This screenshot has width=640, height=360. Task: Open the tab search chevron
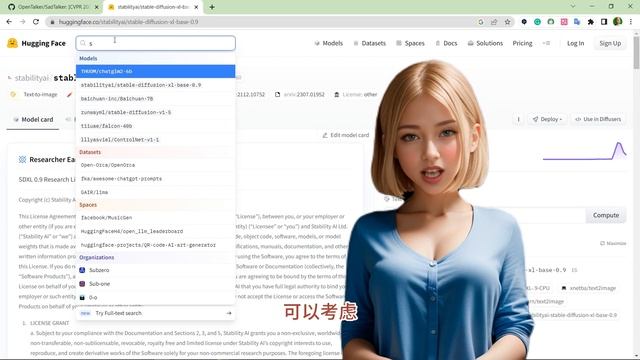[x=573, y=7]
